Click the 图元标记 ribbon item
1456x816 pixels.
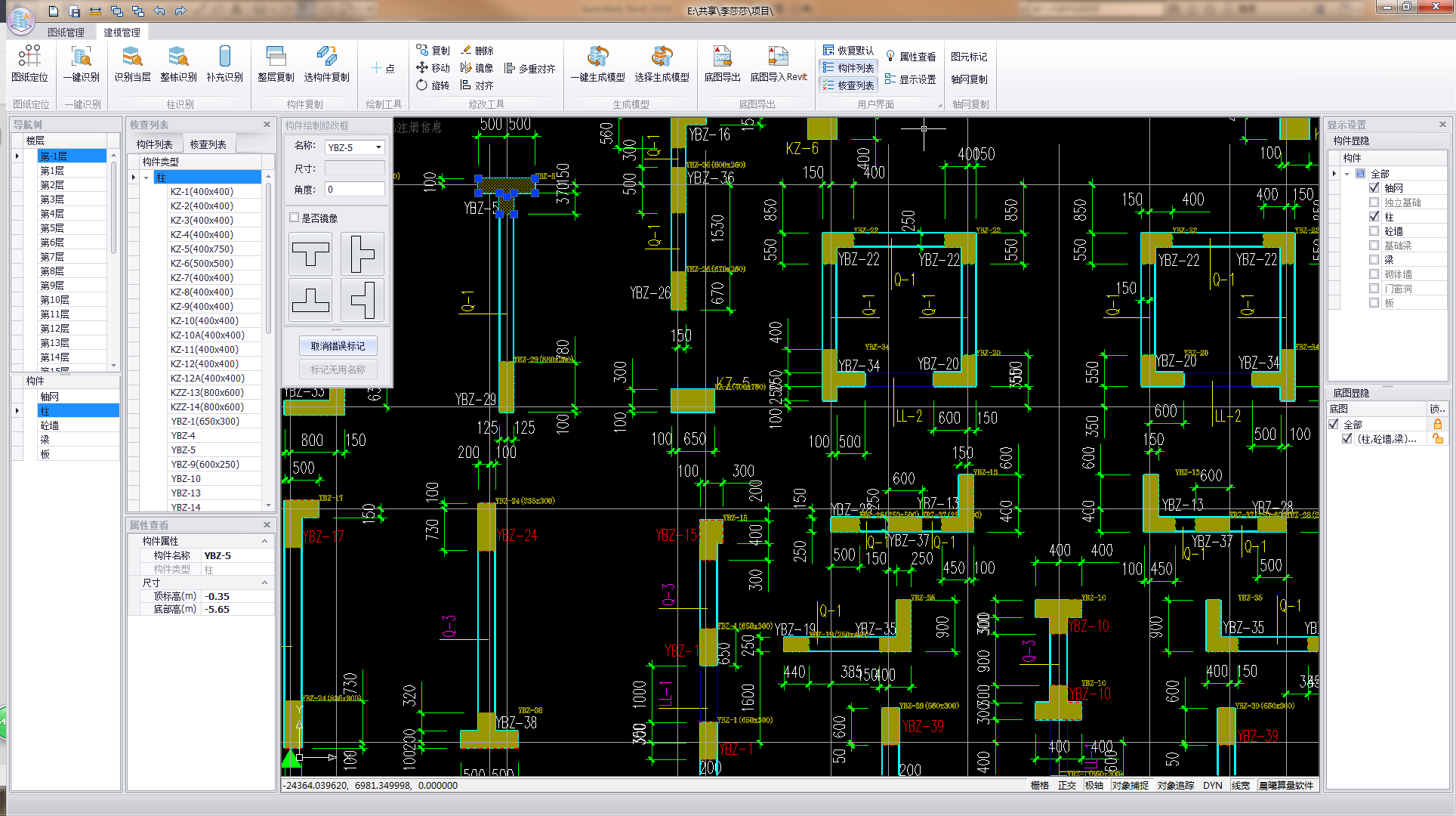[x=969, y=57]
